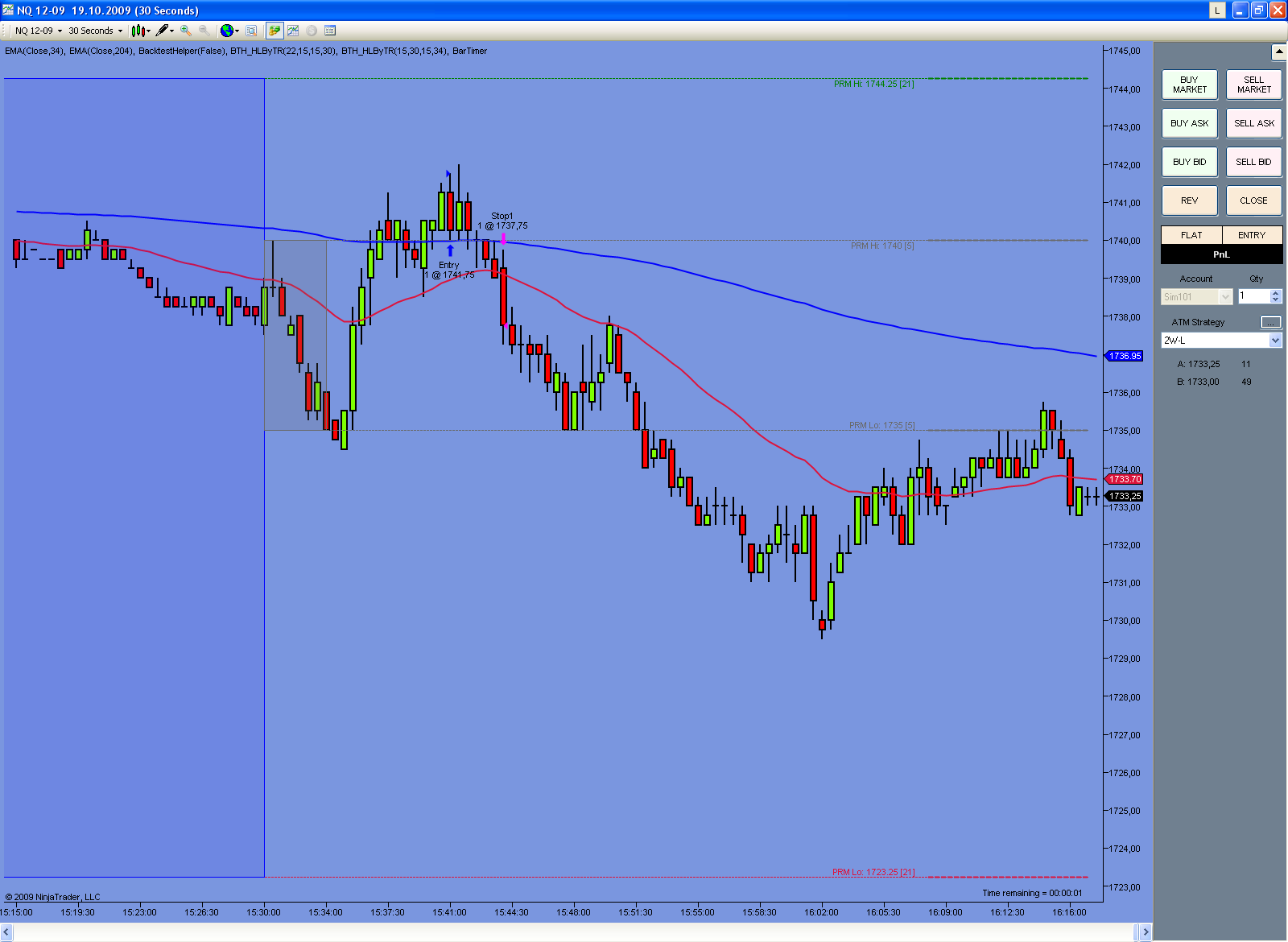Click the '© 2009 NinjaTrader, LLC' text
Viewport: 1288px width, 942px height.
click(x=53, y=897)
